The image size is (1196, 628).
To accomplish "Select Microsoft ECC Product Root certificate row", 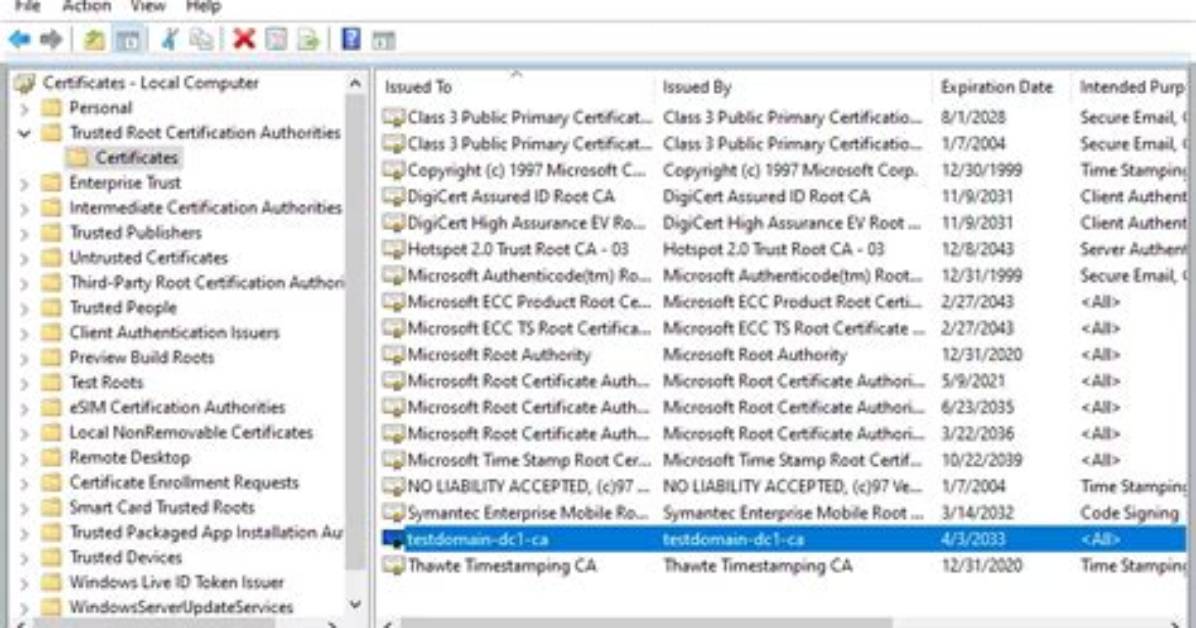I will 783,301.
